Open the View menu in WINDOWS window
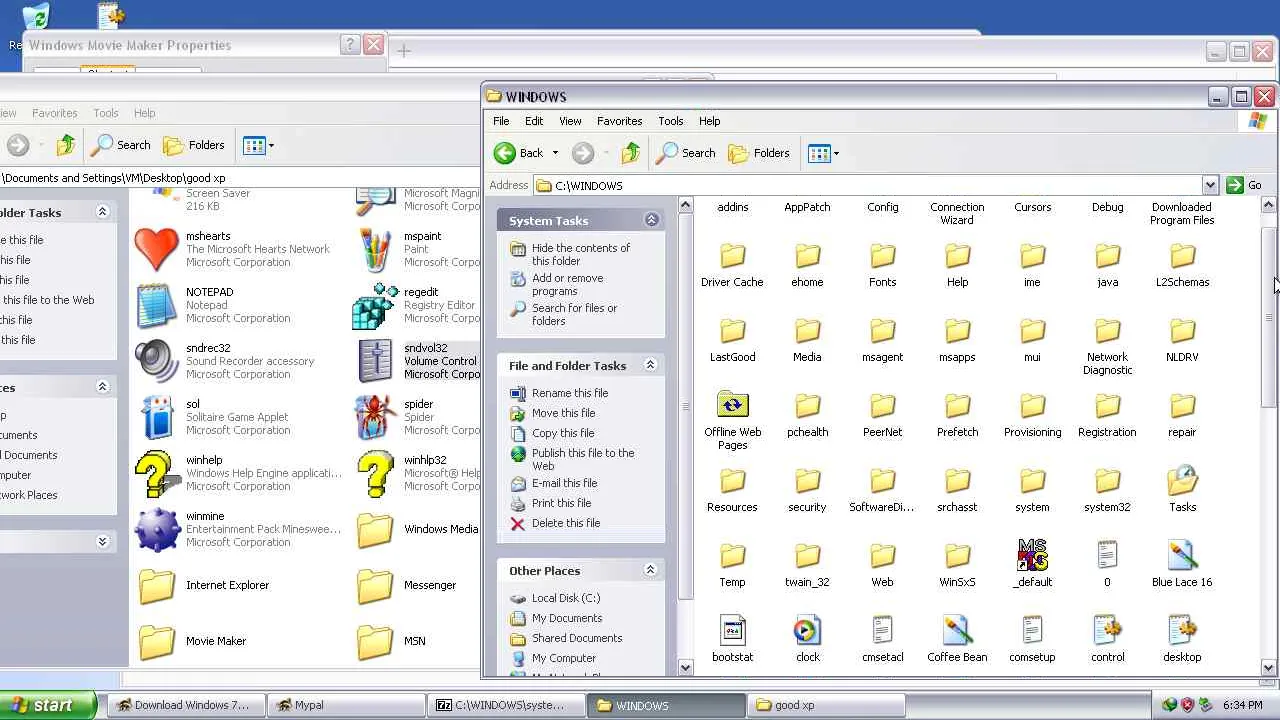The image size is (1280, 720). coord(570,121)
